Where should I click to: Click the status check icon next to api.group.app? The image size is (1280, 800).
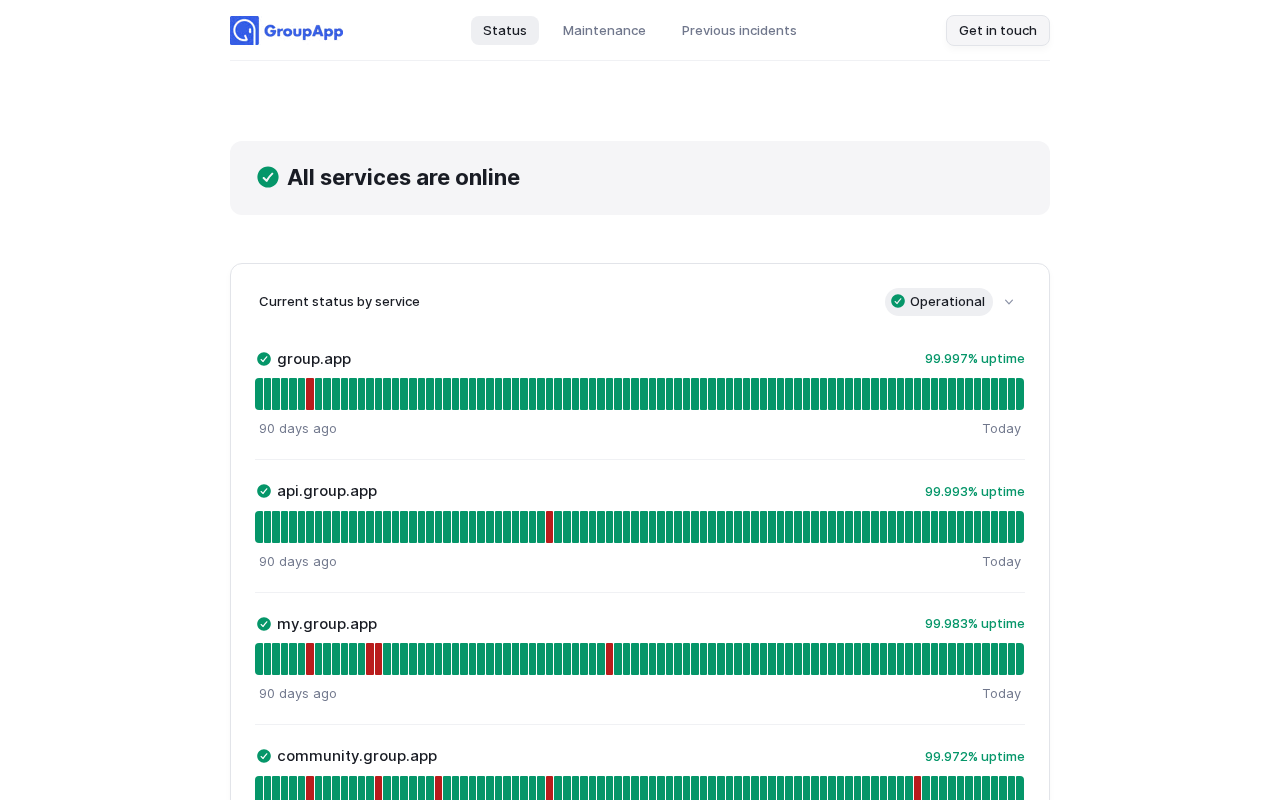[x=264, y=491]
